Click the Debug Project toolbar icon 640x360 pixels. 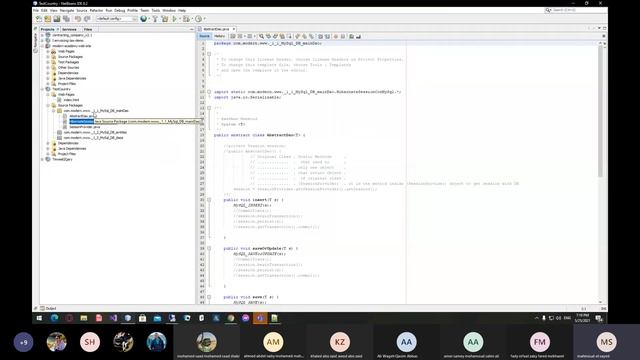(186, 19)
